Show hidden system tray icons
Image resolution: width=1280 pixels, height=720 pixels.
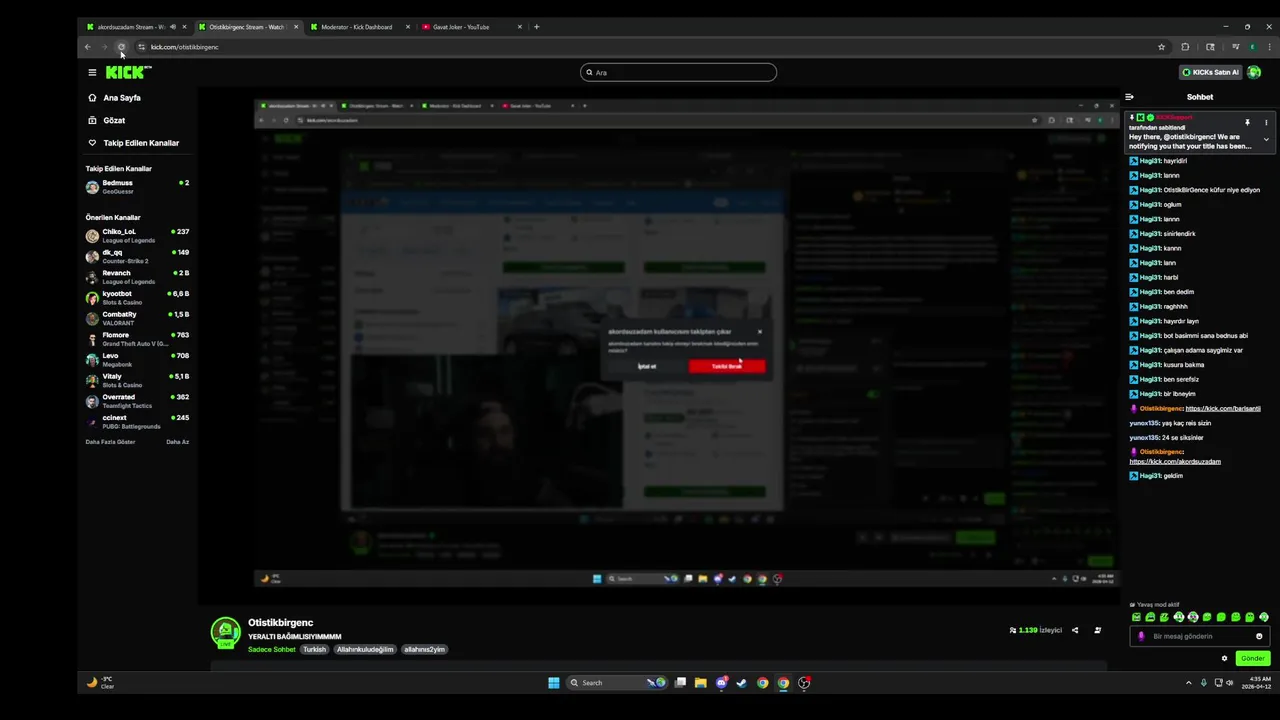[x=1189, y=683]
